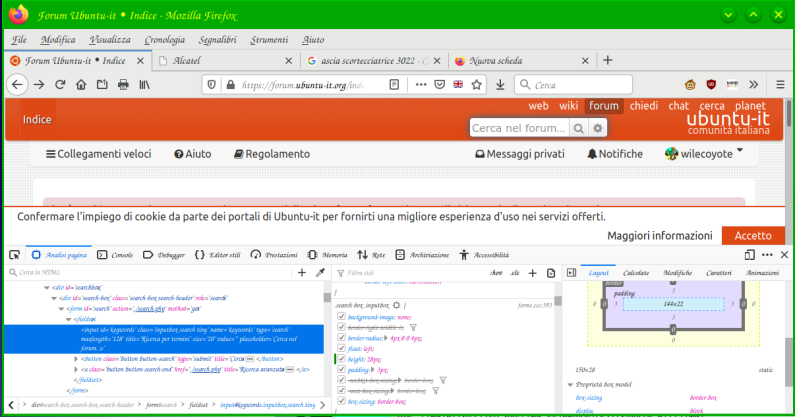Save the page to Pocket with its icon
The image size is (795, 417).
point(440,85)
